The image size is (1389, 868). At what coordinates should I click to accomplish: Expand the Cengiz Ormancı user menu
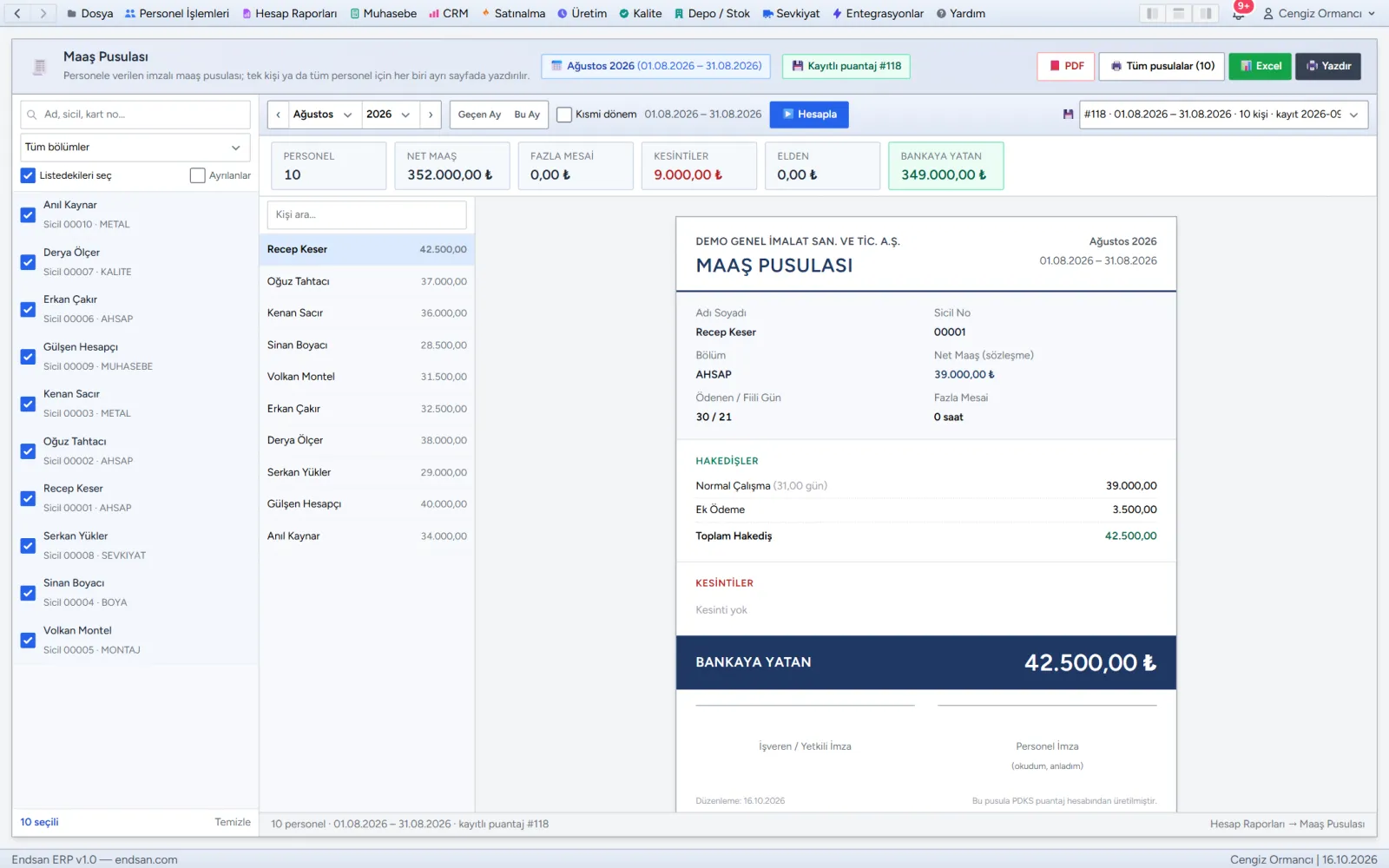1320,13
